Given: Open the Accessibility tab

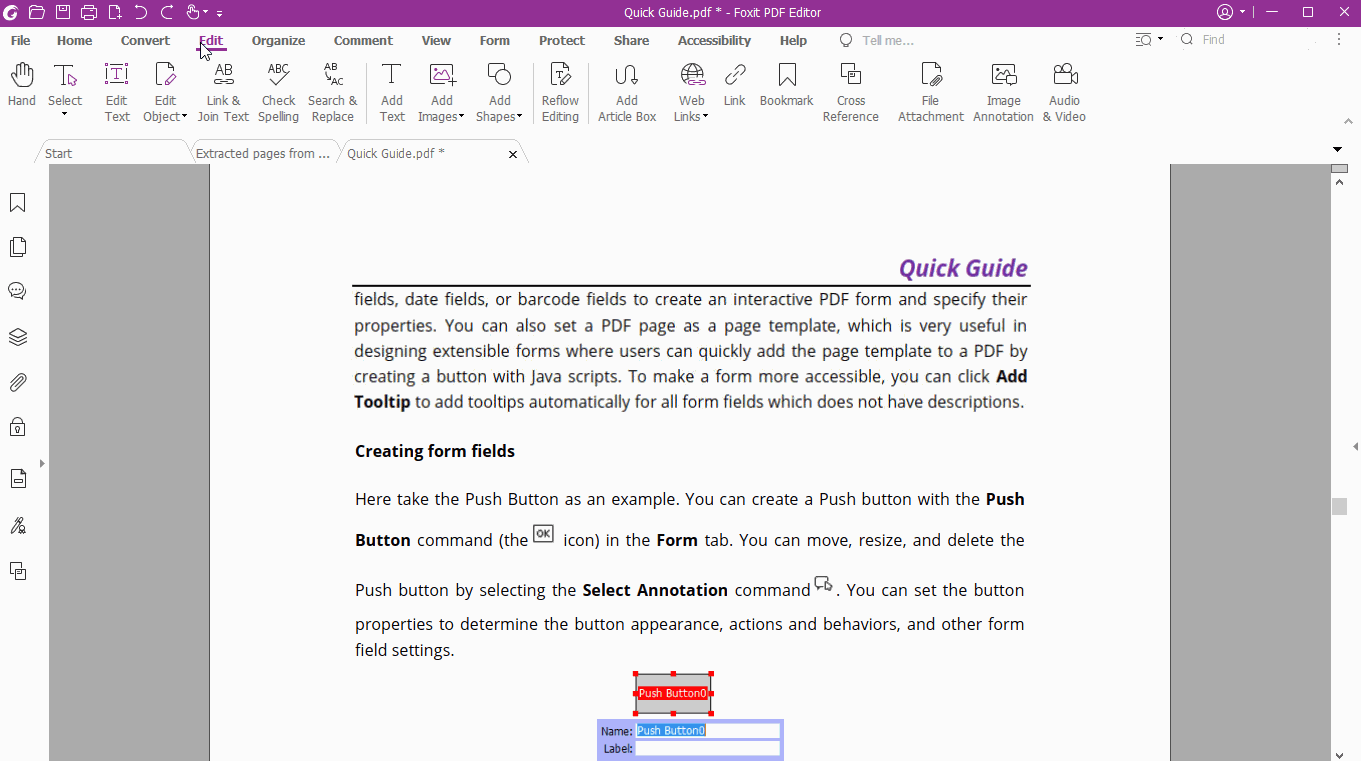Looking at the screenshot, I should (x=714, y=41).
